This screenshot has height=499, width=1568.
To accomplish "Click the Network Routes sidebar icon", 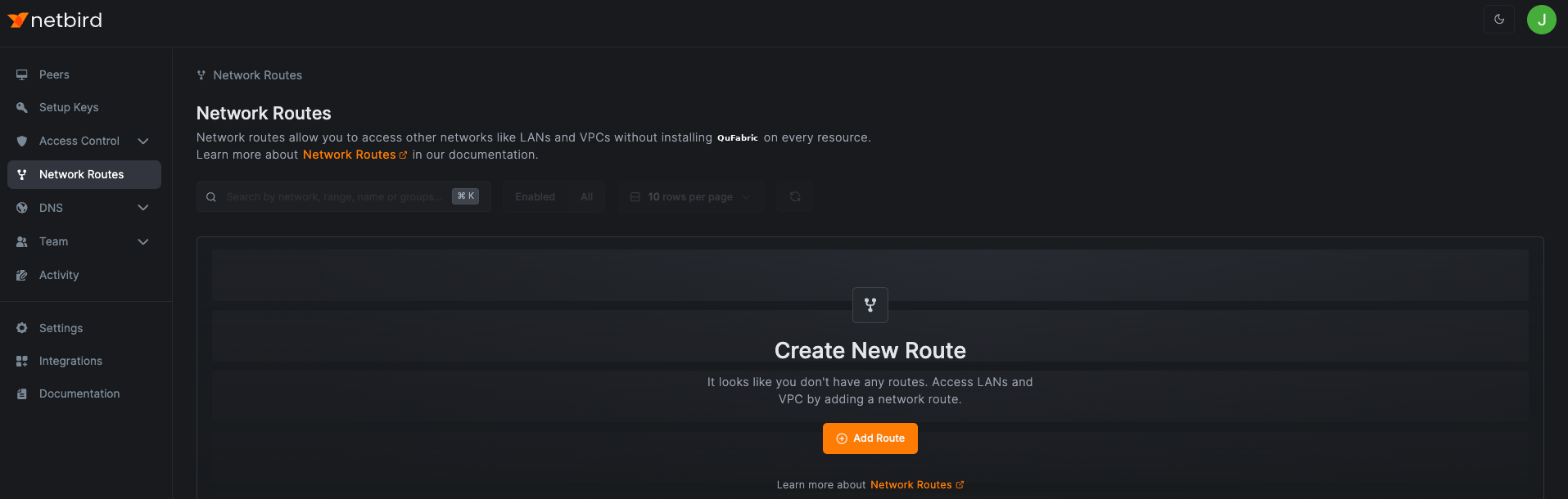I will click(22, 174).
